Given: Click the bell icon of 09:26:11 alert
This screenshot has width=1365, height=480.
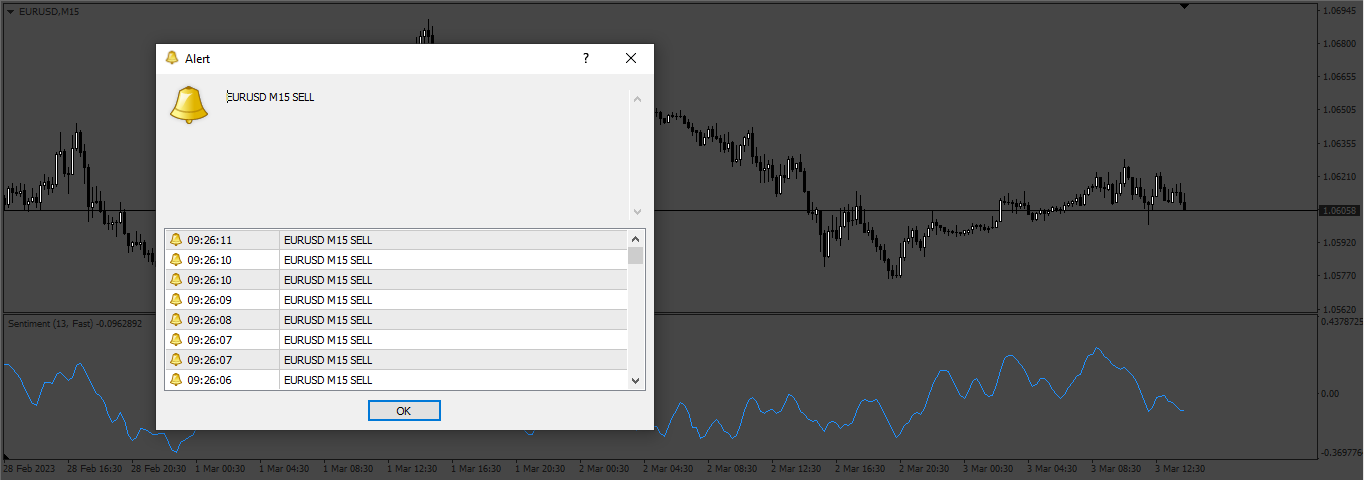Looking at the screenshot, I should 176,240.
